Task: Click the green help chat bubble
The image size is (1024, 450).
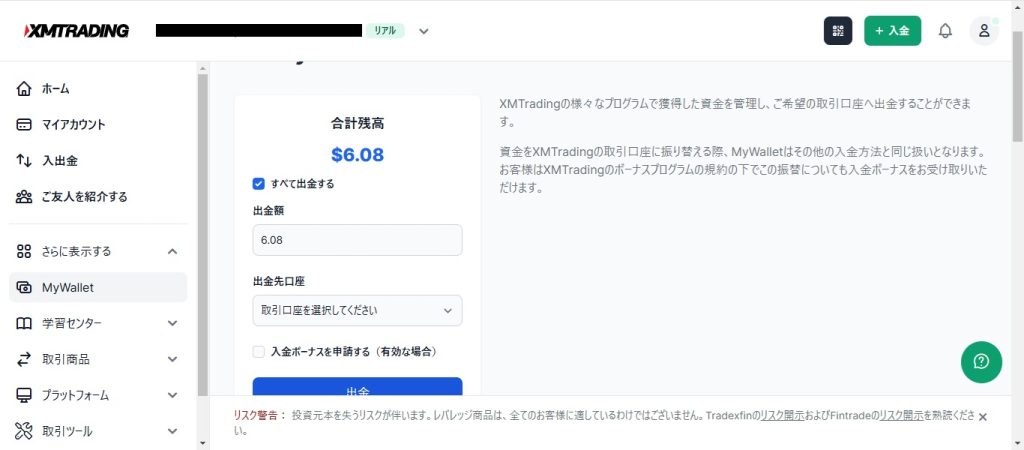Action: 981,362
